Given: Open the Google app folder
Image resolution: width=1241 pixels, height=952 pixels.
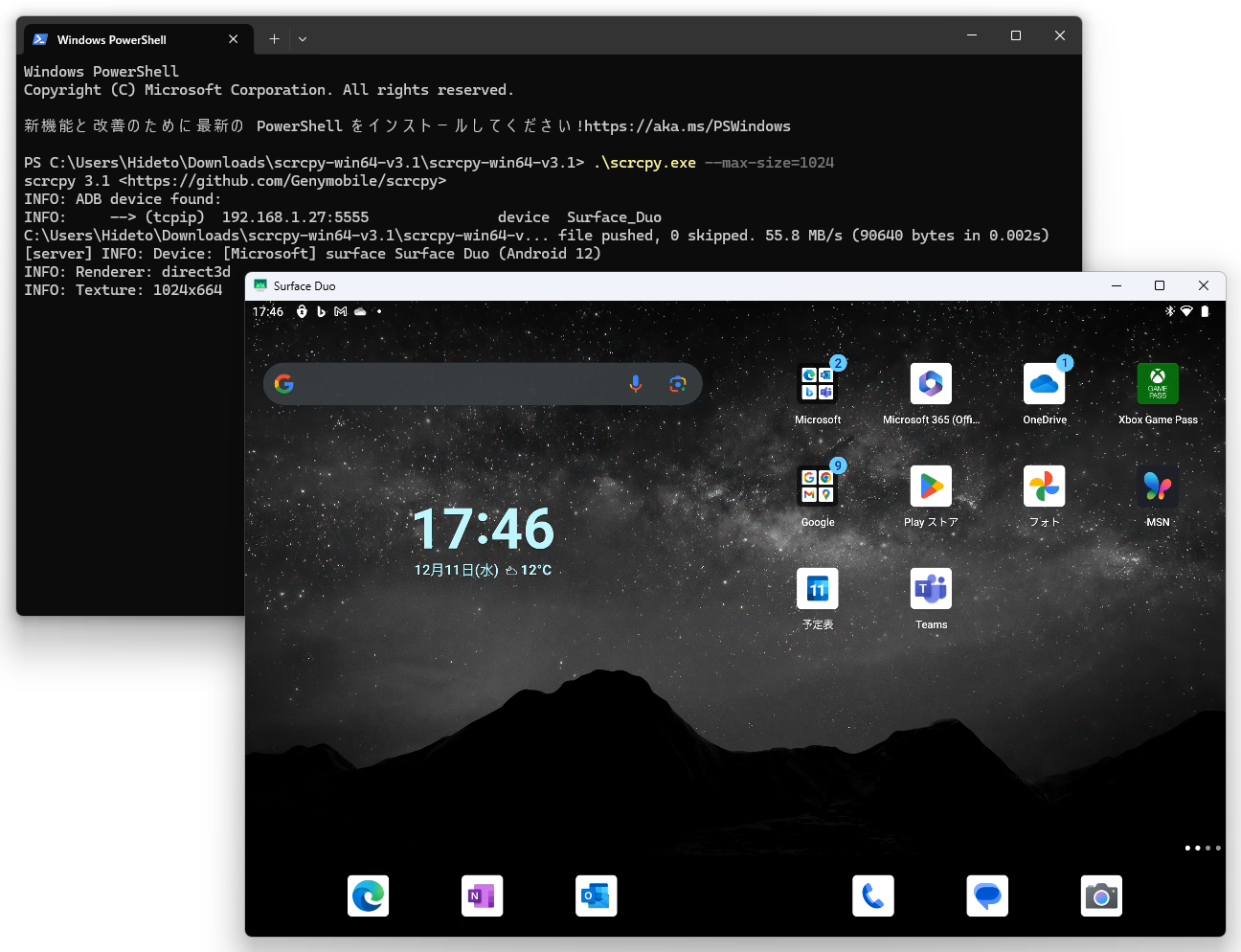Looking at the screenshot, I should click(x=817, y=486).
